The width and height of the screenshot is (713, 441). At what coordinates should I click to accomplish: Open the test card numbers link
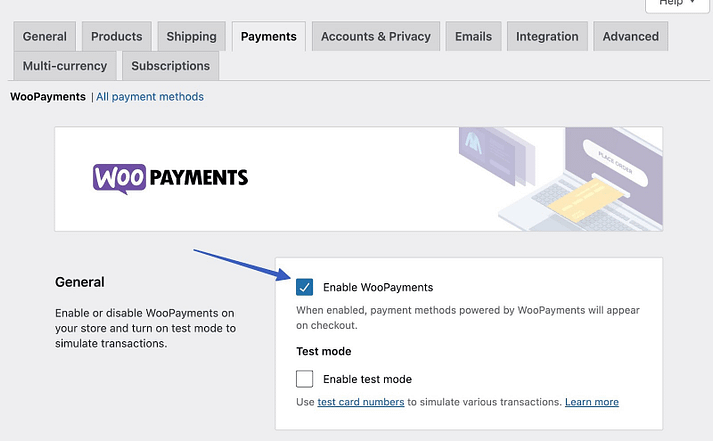(360, 402)
